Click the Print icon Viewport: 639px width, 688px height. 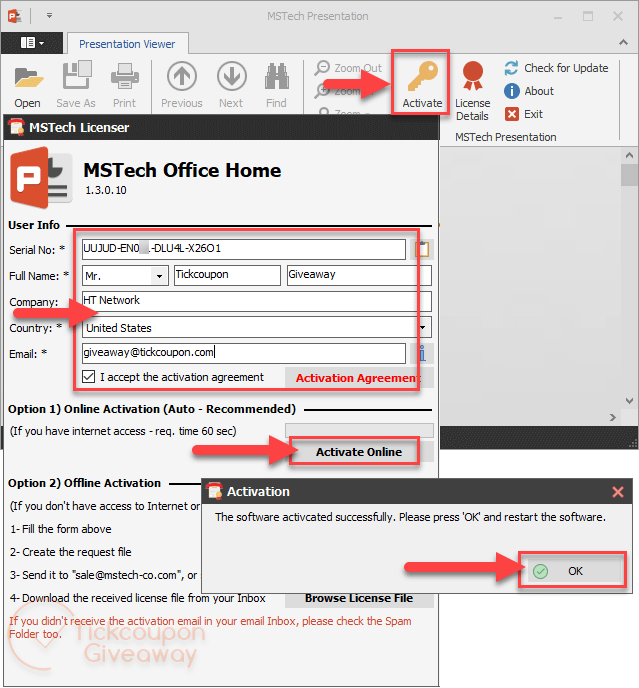coord(125,86)
